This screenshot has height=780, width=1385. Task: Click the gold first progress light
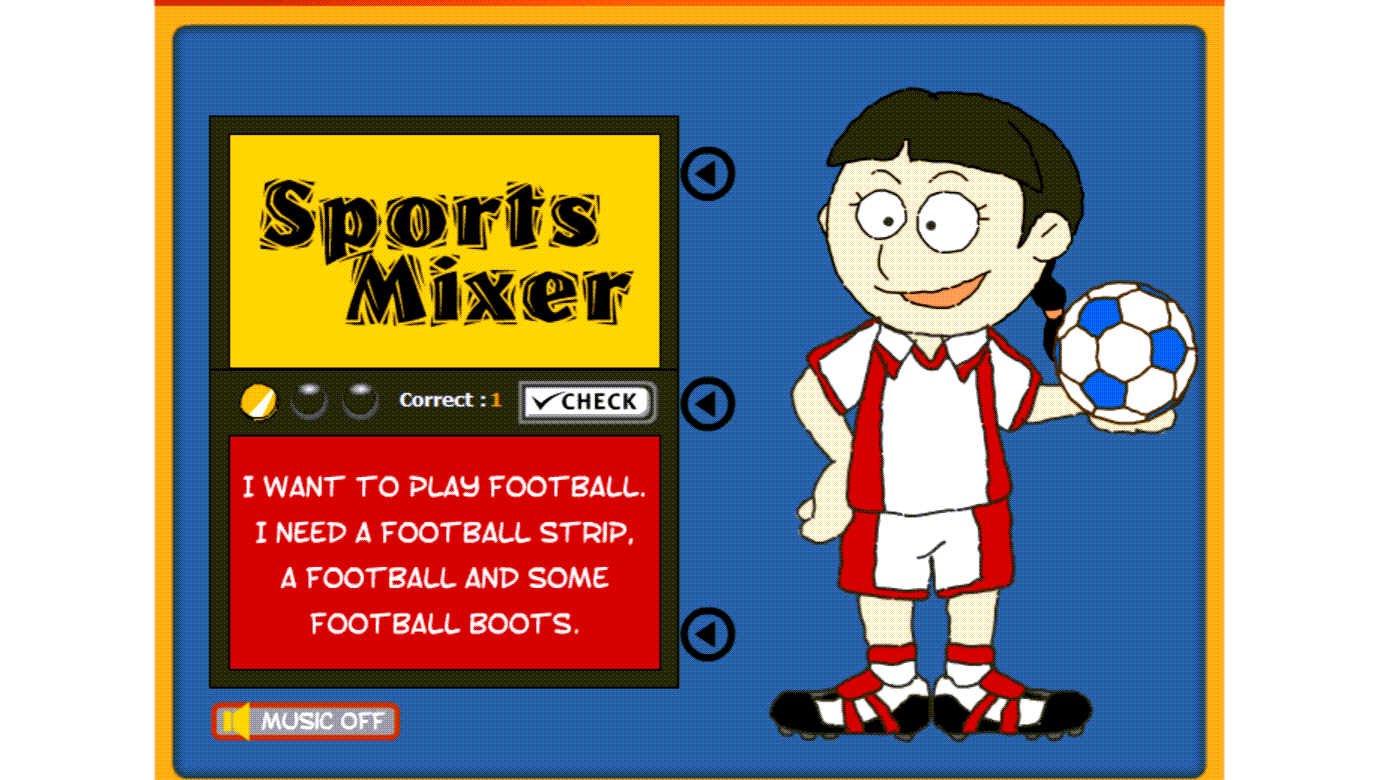pyautogui.click(x=259, y=402)
